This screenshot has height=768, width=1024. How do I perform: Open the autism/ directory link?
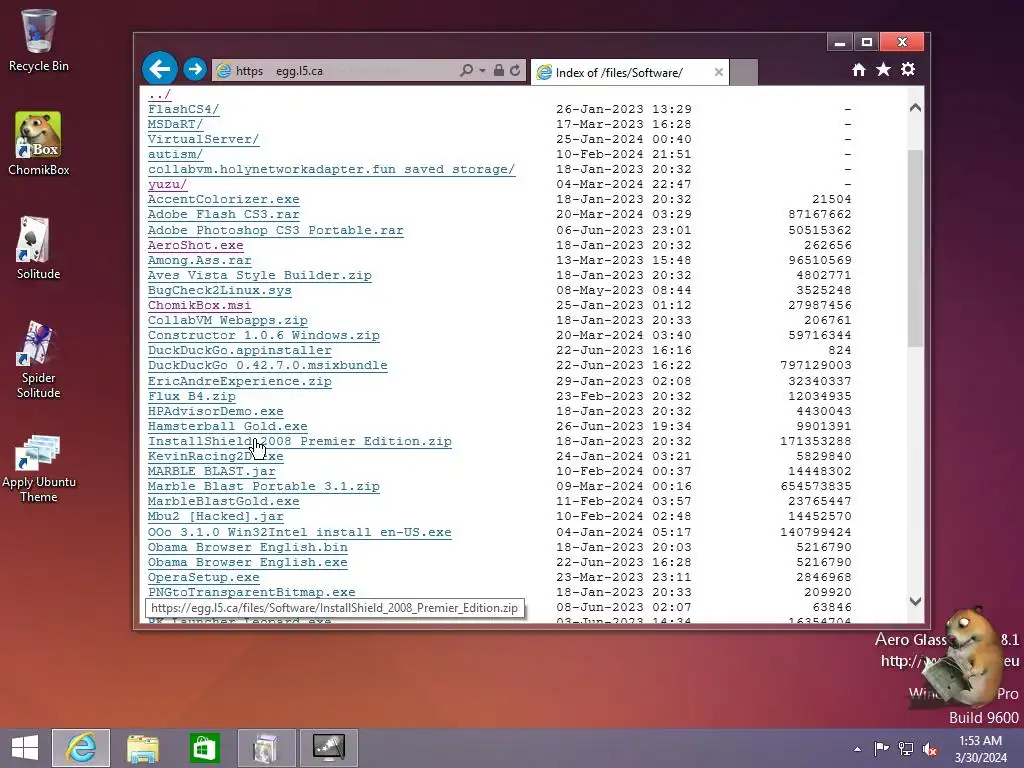click(175, 154)
